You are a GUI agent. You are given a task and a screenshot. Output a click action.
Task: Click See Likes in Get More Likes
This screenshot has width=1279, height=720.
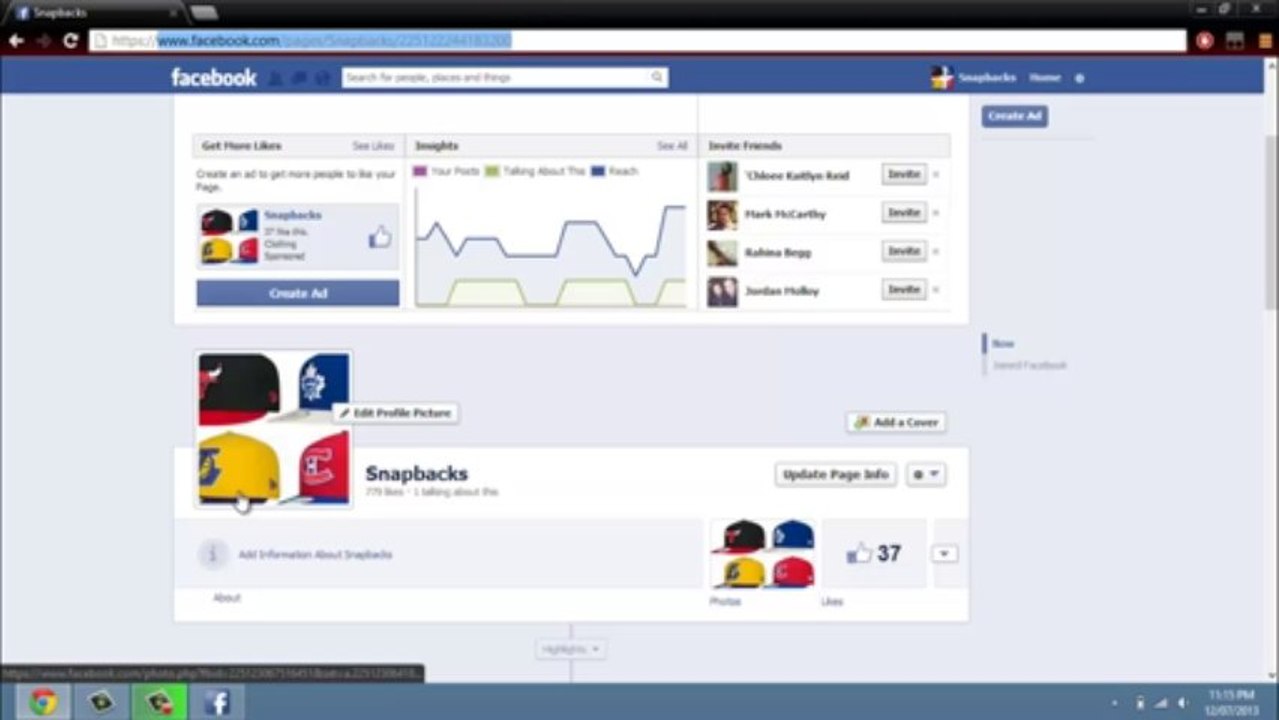(x=374, y=146)
